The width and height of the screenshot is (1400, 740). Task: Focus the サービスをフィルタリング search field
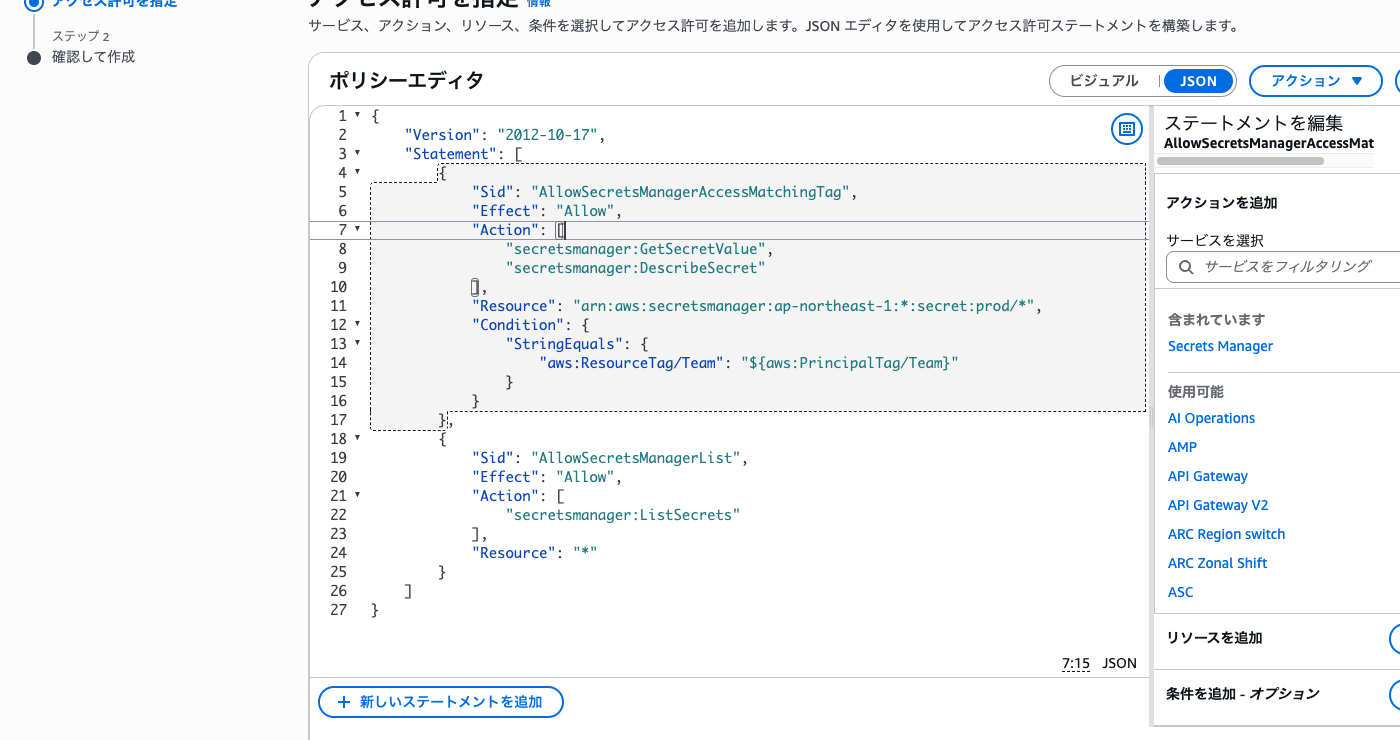pyautogui.click(x=1284, y=267)
